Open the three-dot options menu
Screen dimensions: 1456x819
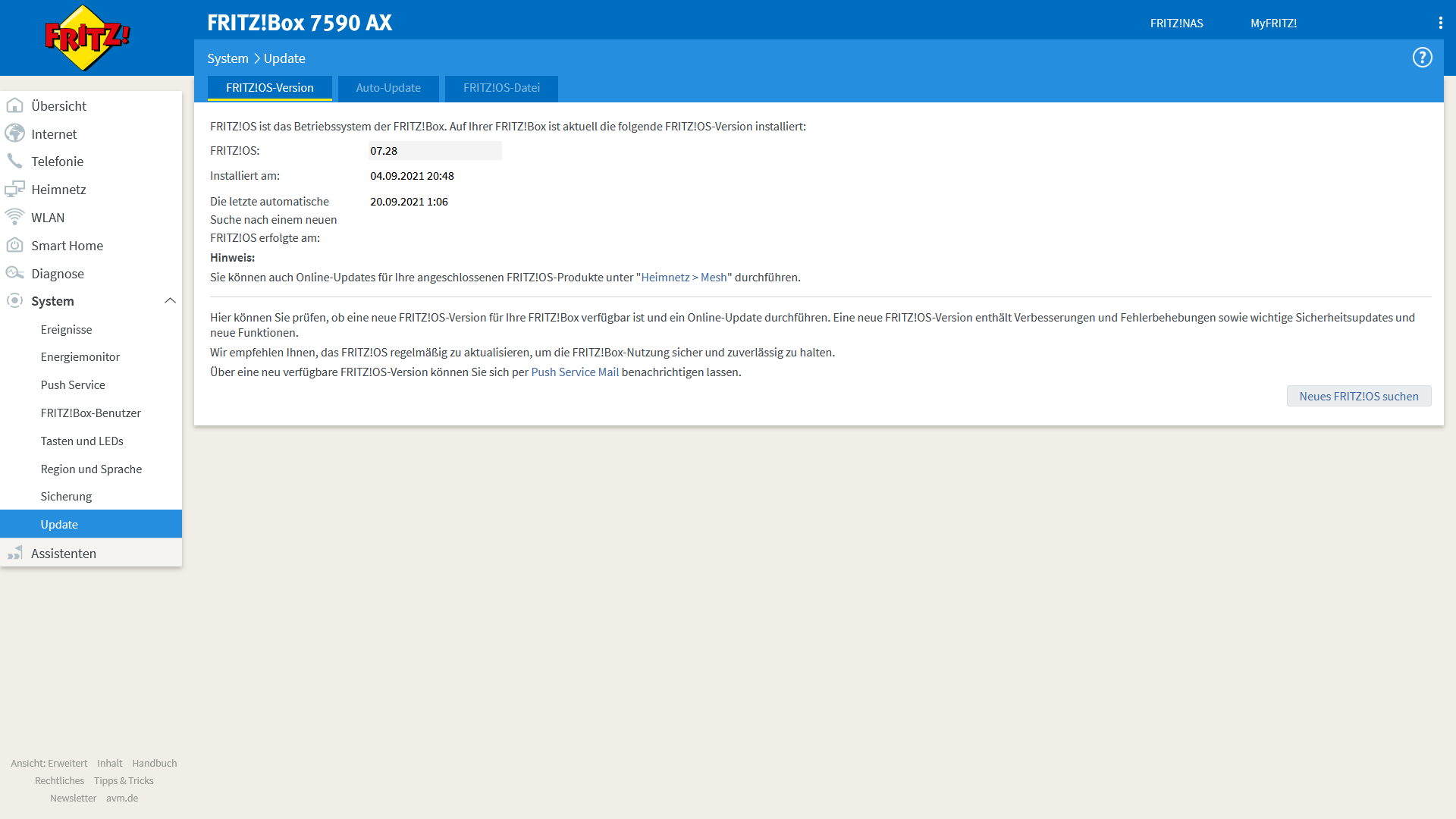(x=1440, y=23)
